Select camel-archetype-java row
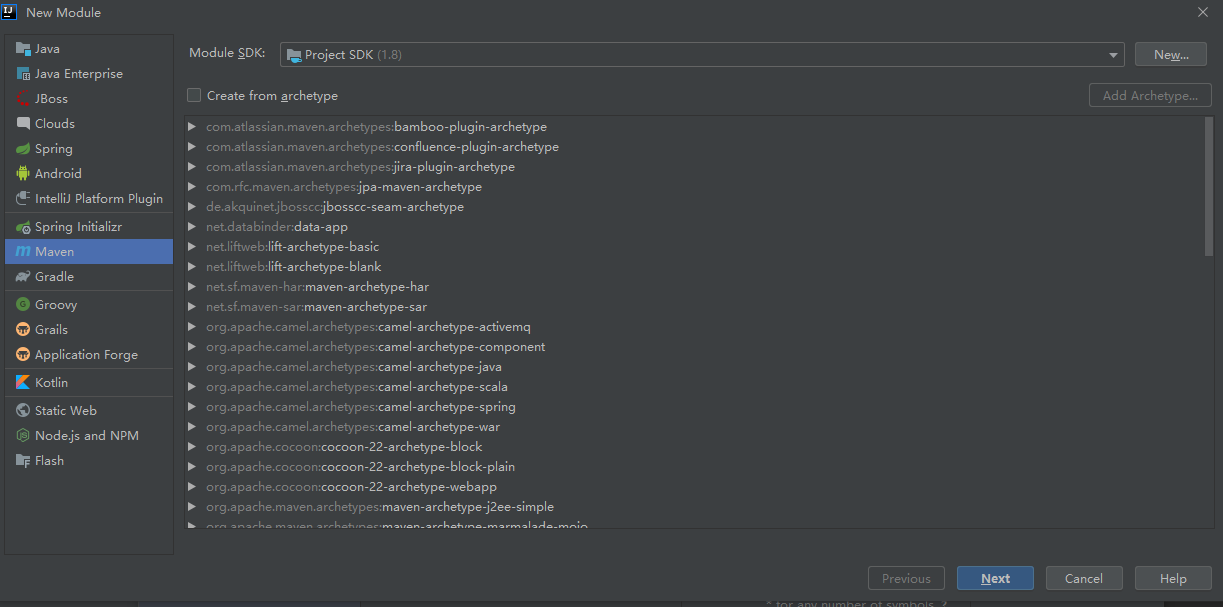The image size is (1223, 607). tap(695, 367)
